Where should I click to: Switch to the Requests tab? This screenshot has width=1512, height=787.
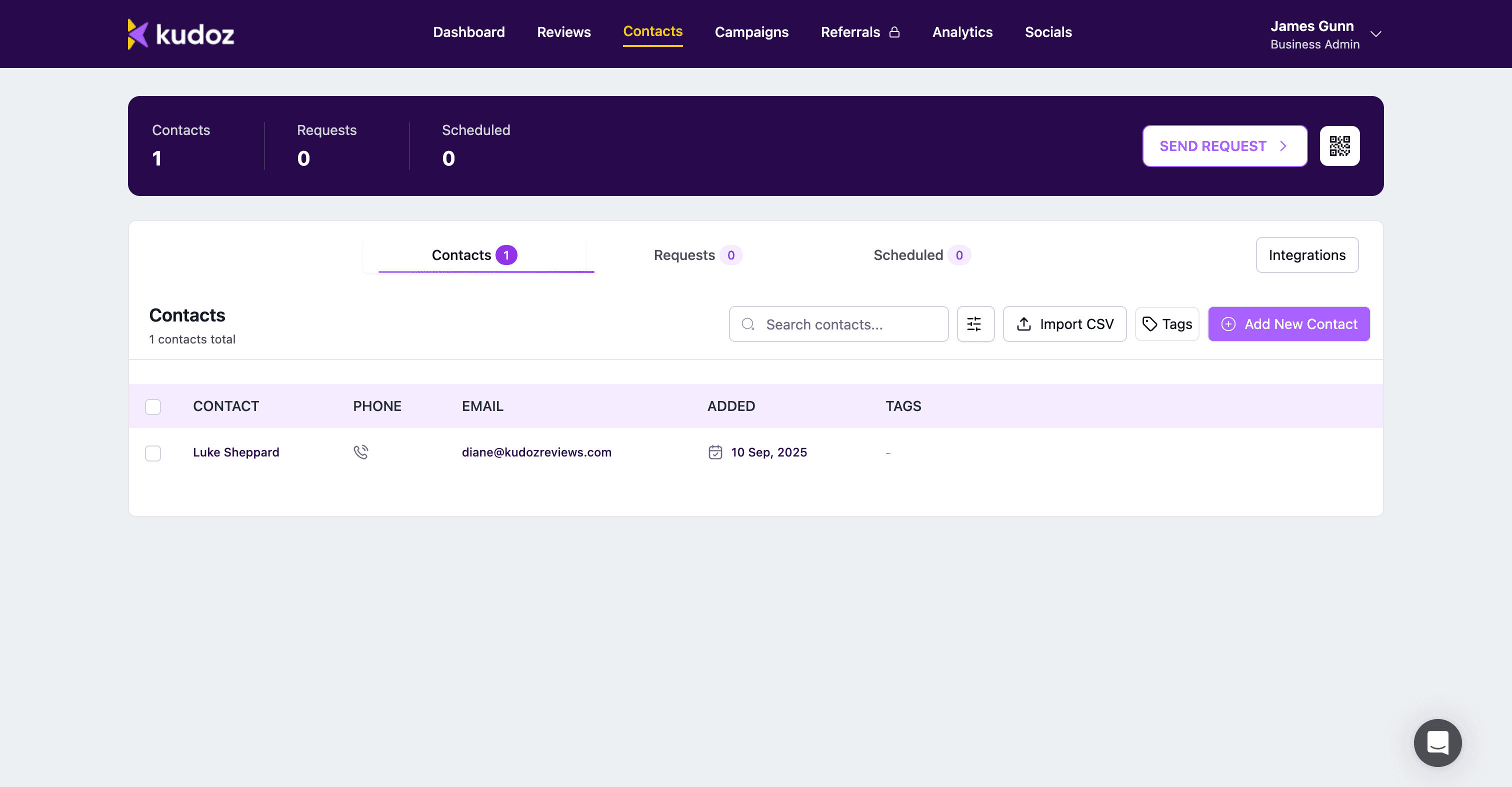coord(696,255)
